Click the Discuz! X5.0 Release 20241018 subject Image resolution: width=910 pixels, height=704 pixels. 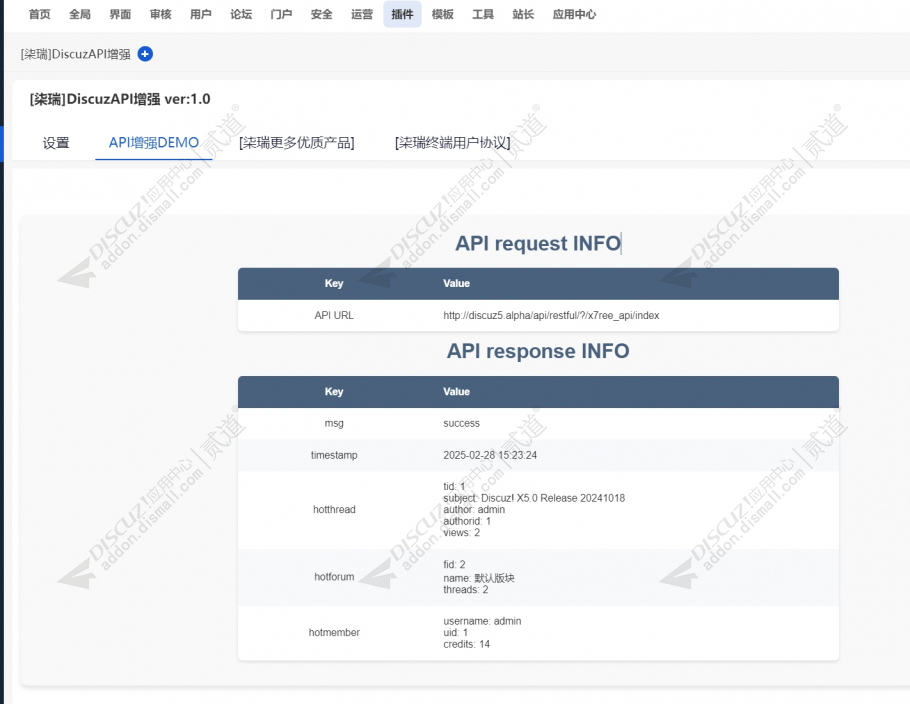tap(553, 498)
